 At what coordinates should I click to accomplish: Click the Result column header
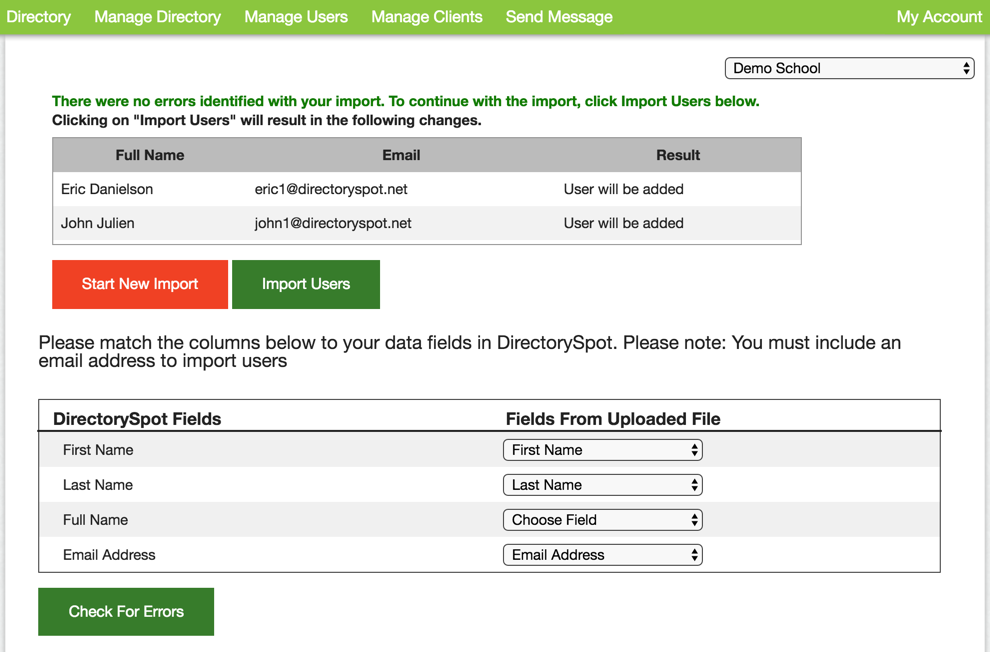pos(677,155)
